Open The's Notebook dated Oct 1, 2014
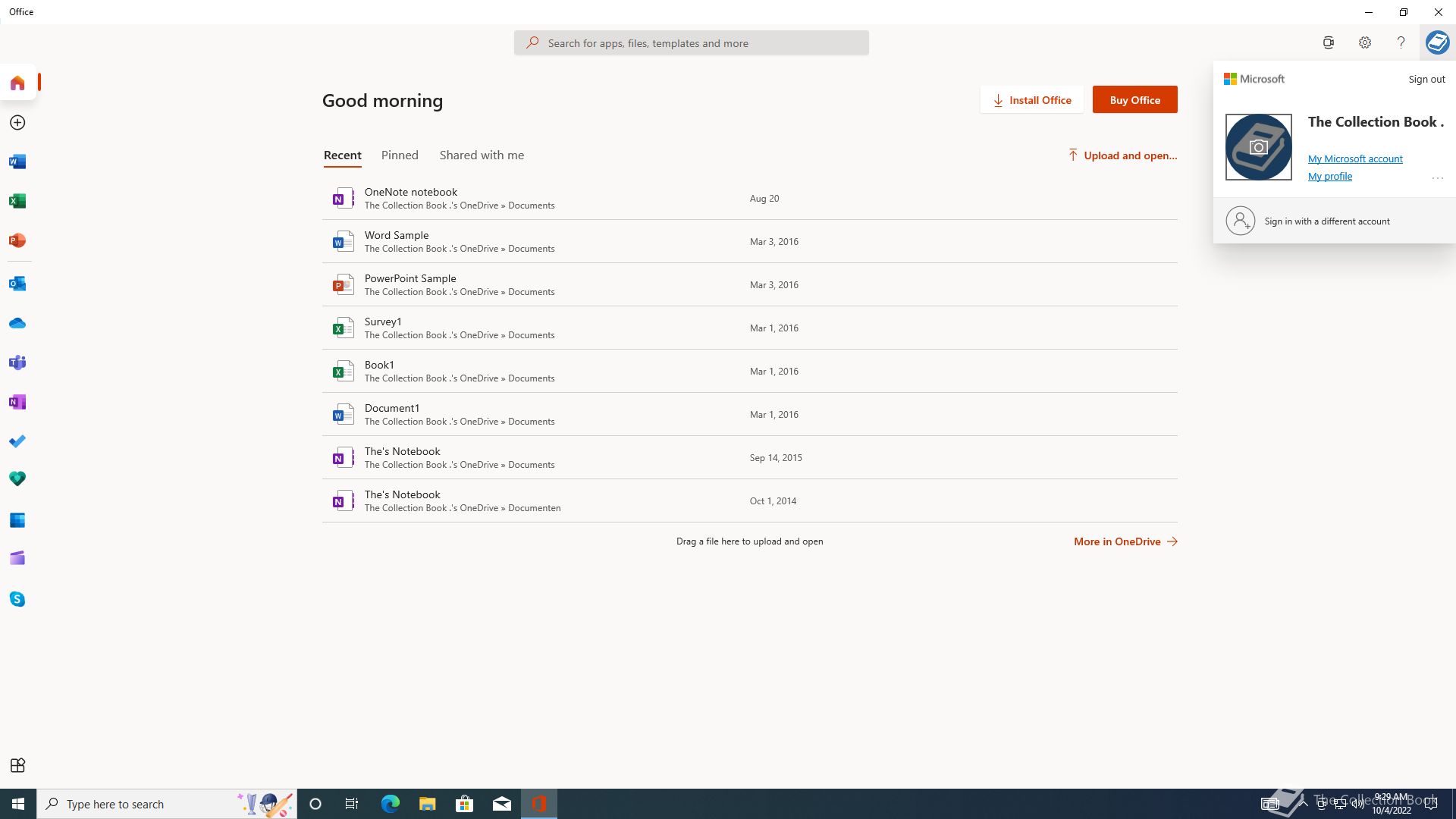The height and width of the screenshot is (819, 1456). (750, 501)
